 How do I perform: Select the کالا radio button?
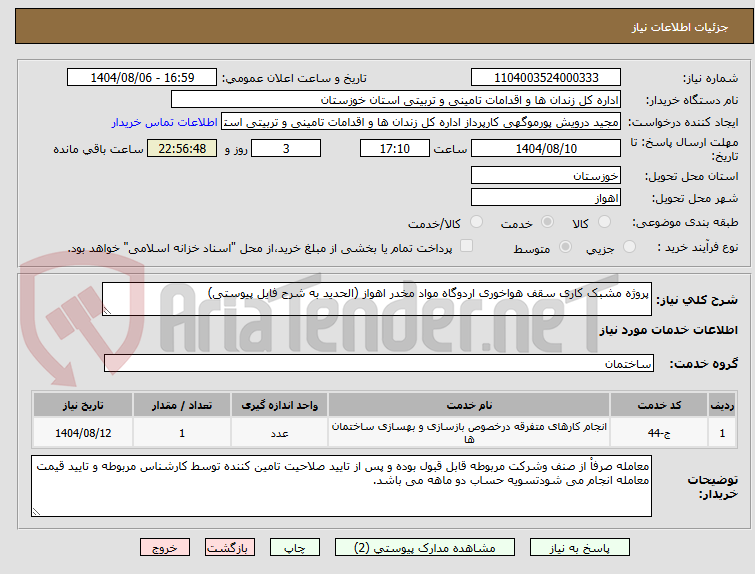pyautogui.click(x=604, y=222)
